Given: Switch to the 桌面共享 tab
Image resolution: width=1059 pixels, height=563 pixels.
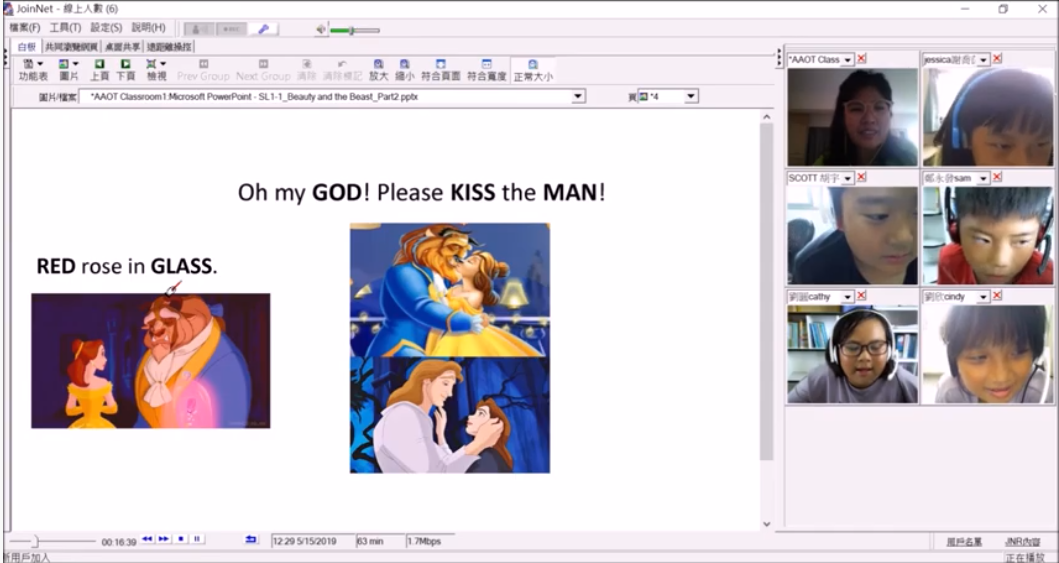Looking at the screenshot, I should click(x=123, y=47).
